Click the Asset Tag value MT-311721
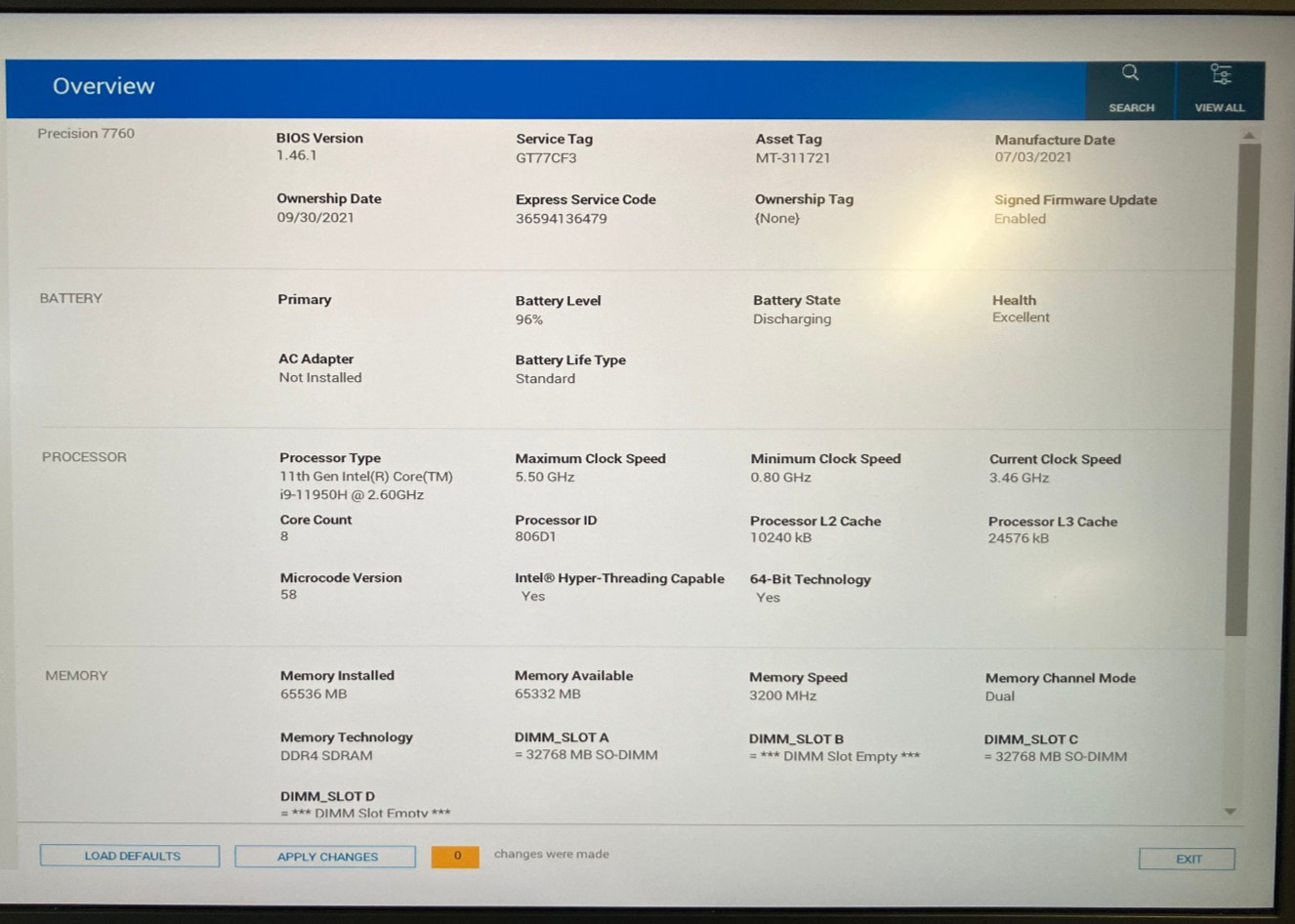This screenshot has height=924, width=1295. 792,157
